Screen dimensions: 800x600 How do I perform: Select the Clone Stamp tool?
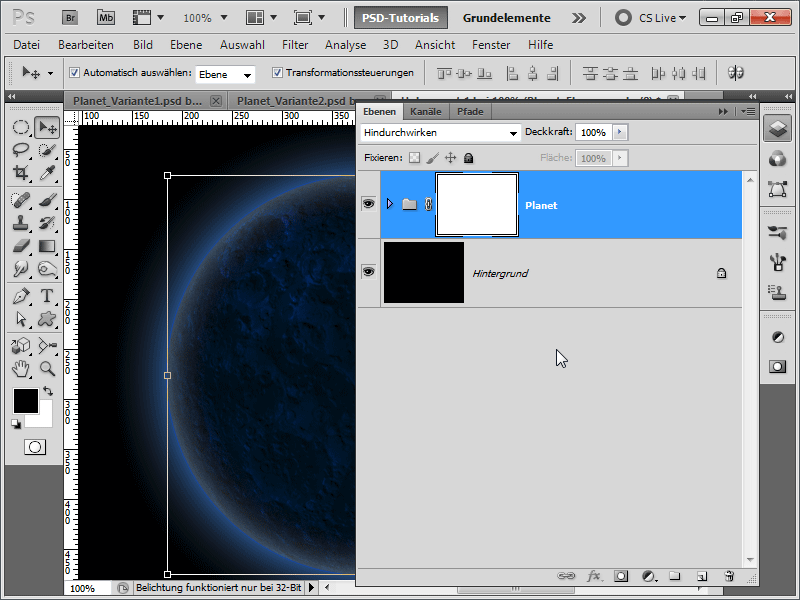point(20,223)
